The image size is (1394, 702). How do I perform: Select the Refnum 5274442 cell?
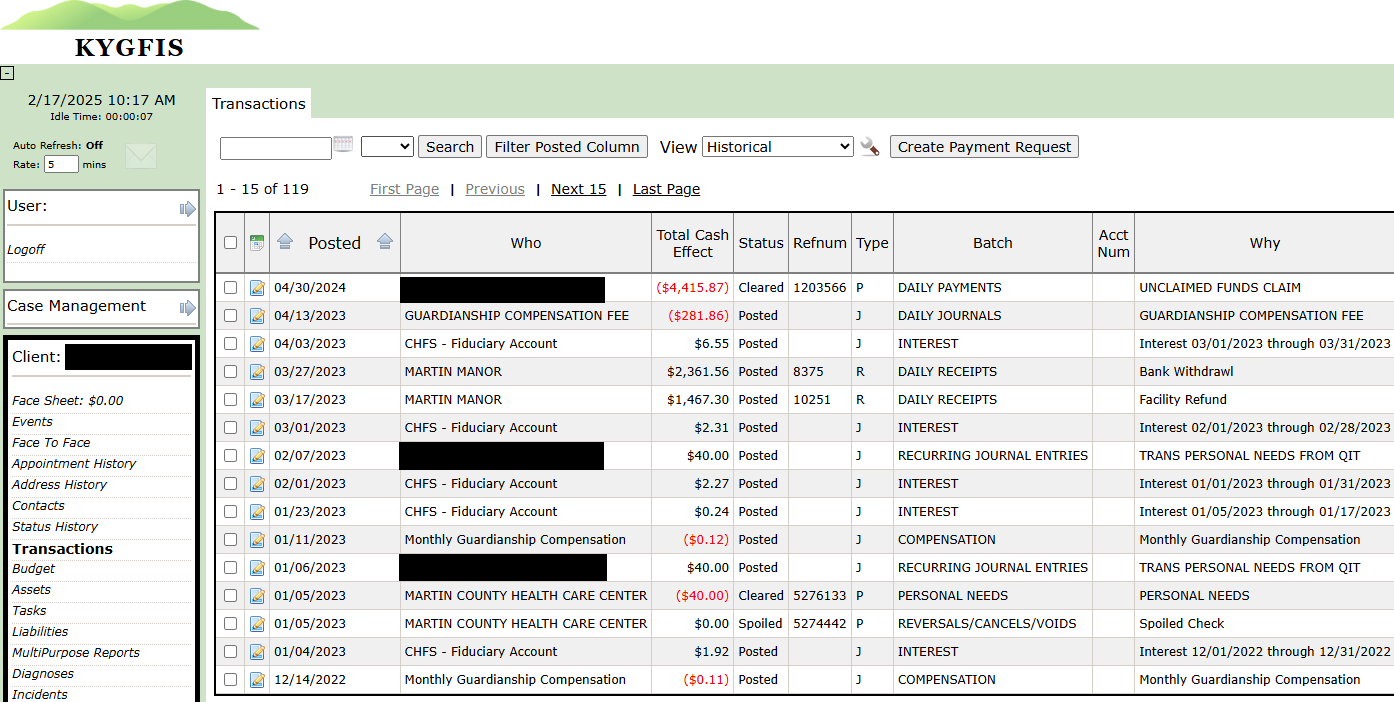[820, 624]
